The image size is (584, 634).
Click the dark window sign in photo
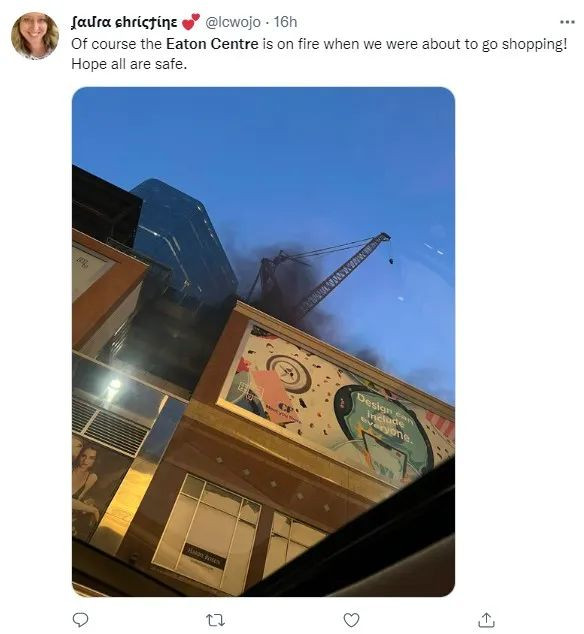[x=203, y=557]
